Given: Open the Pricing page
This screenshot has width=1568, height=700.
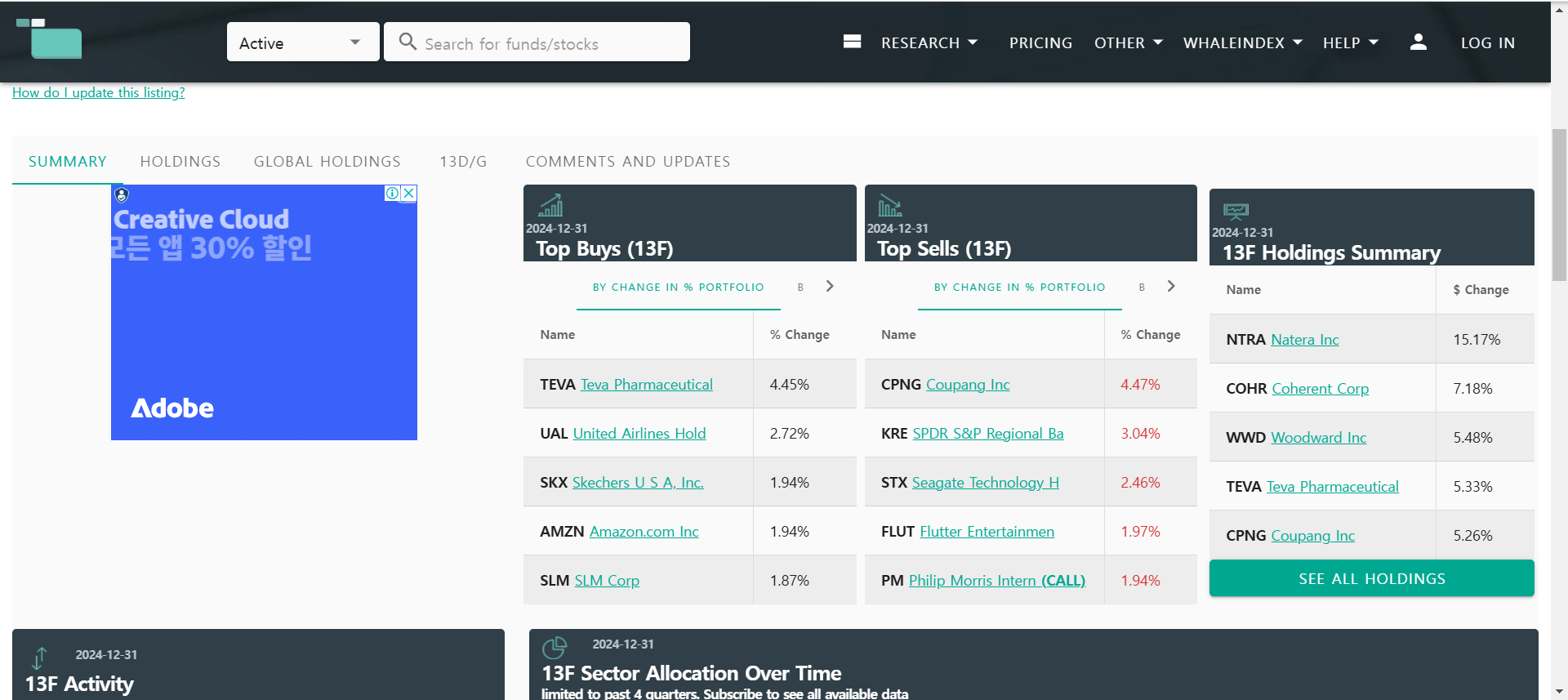Looking at the screenshot, I should pyautogui.click(x=1040, y=42).
